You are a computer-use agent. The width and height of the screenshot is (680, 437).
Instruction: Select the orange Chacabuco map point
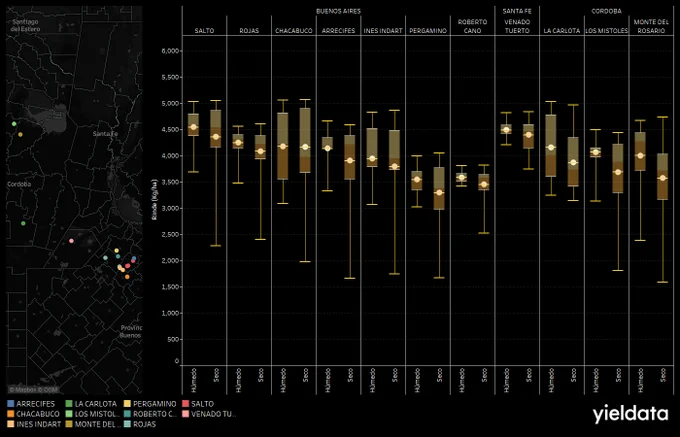pos(127,277)
